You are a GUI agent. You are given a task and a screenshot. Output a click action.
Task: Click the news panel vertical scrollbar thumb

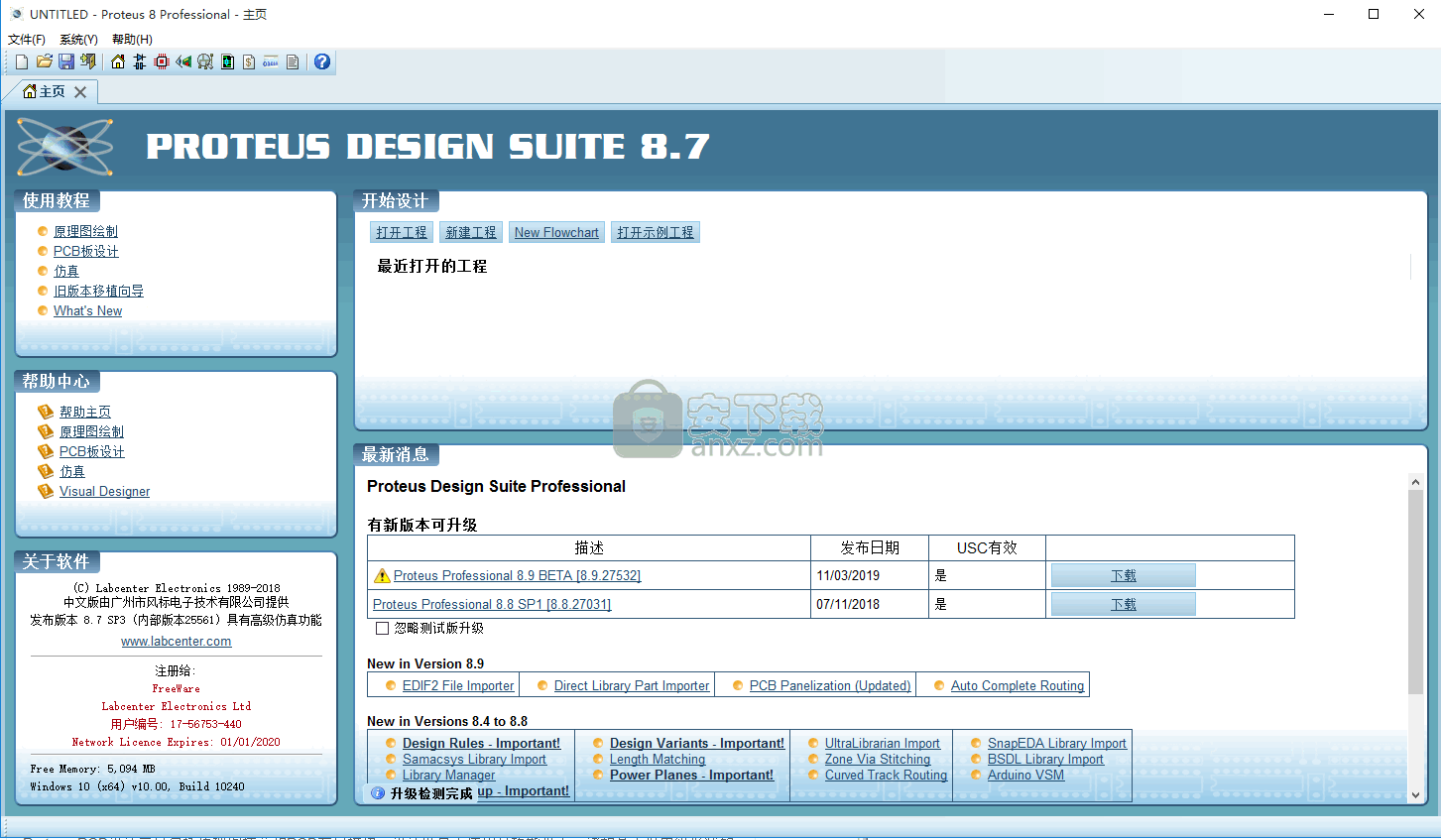[x=1415, y=591]
